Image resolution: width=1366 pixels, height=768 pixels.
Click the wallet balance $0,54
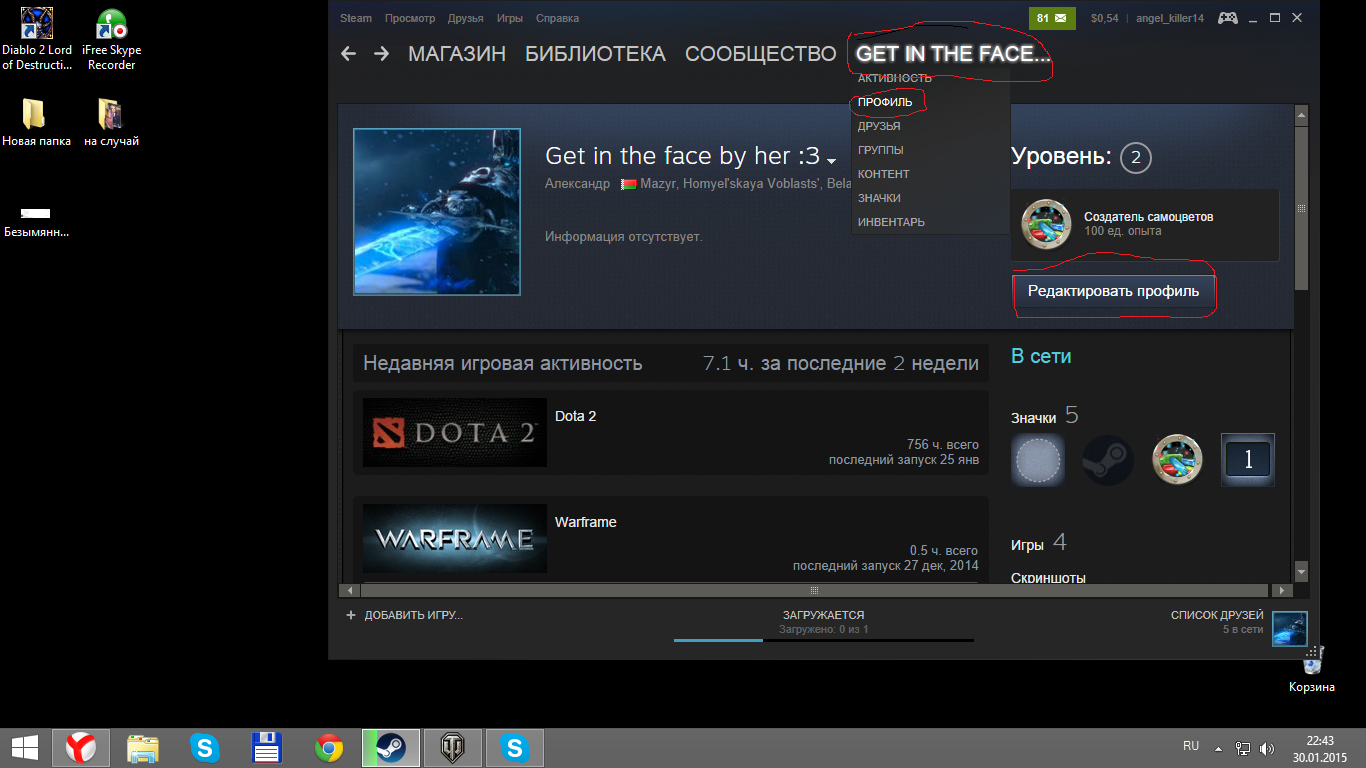click(x=1104, y=18)
